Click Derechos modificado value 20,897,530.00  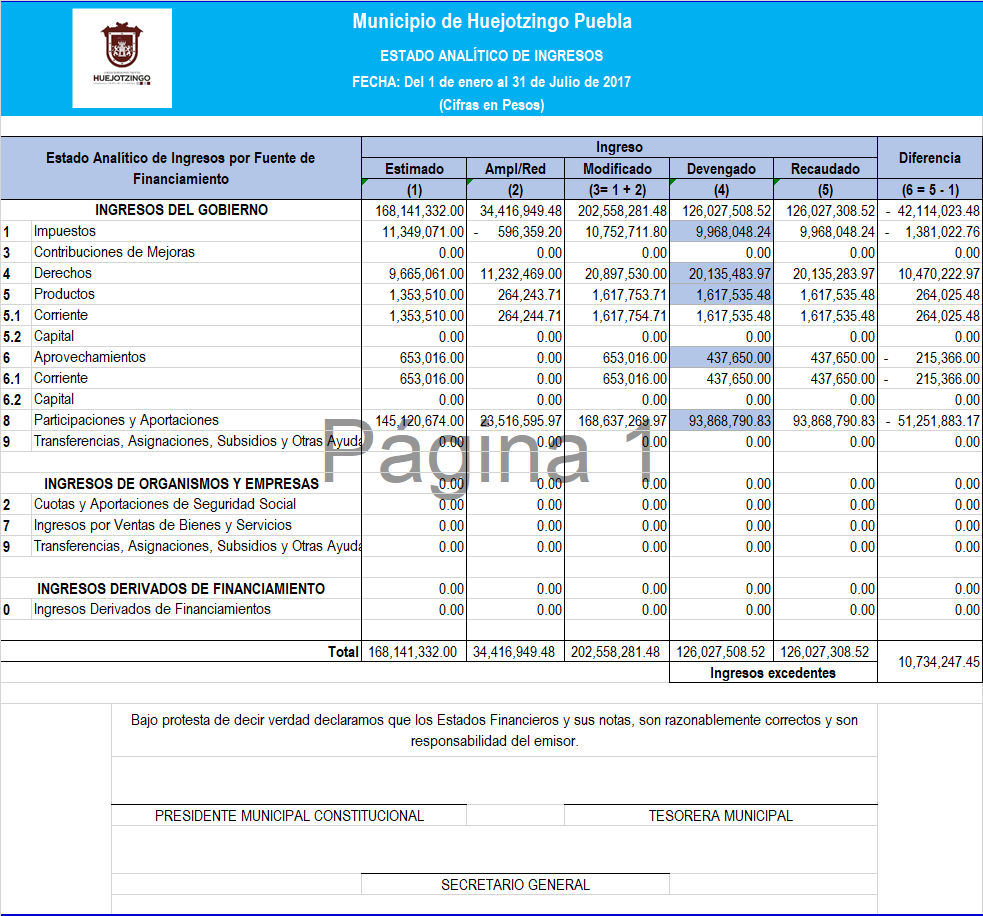click(626, 274)
